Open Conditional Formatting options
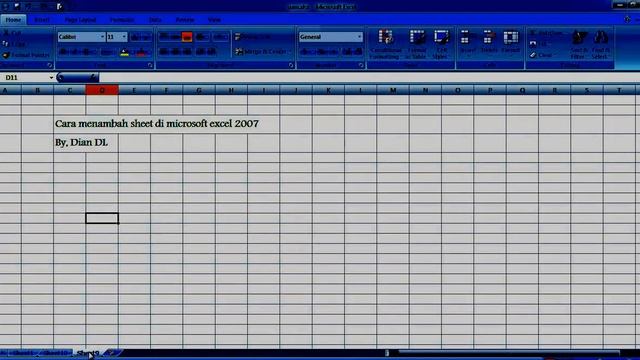The height and width of the screenshot is (360, 640). click(x=385, y=44)
